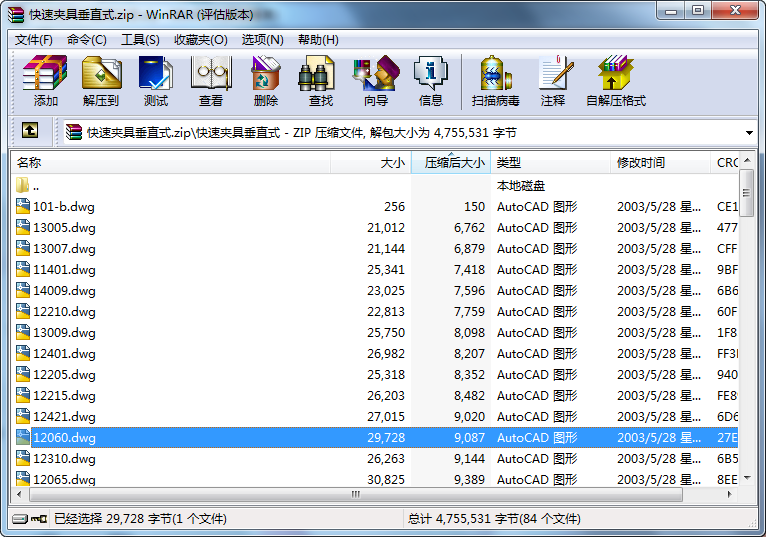Click the 13005.dwg file icon

tap(22, 227)
